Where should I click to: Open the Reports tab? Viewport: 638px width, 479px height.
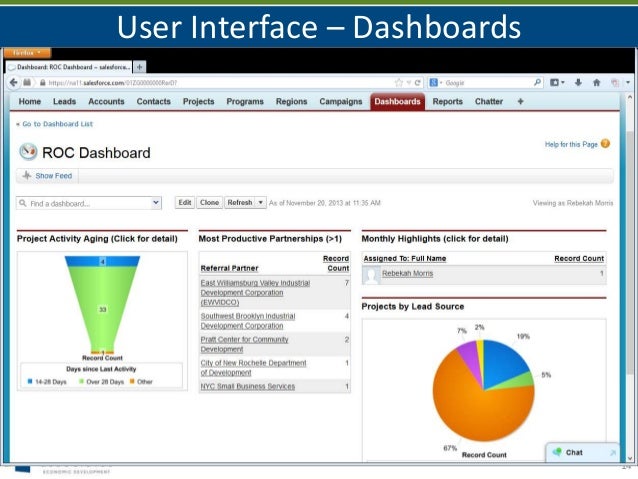[x=448, y=101]
